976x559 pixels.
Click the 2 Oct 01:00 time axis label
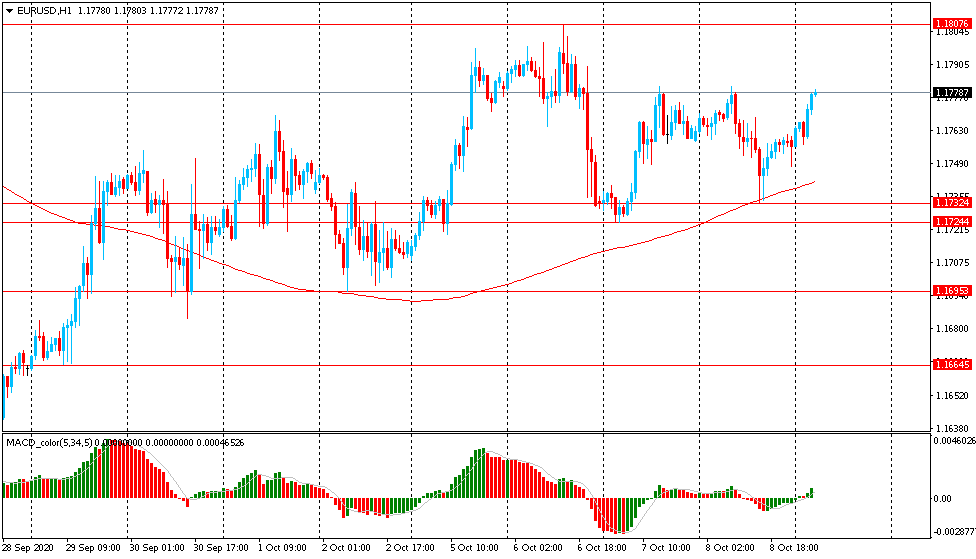pyautogui.click(x=346, y=548)
